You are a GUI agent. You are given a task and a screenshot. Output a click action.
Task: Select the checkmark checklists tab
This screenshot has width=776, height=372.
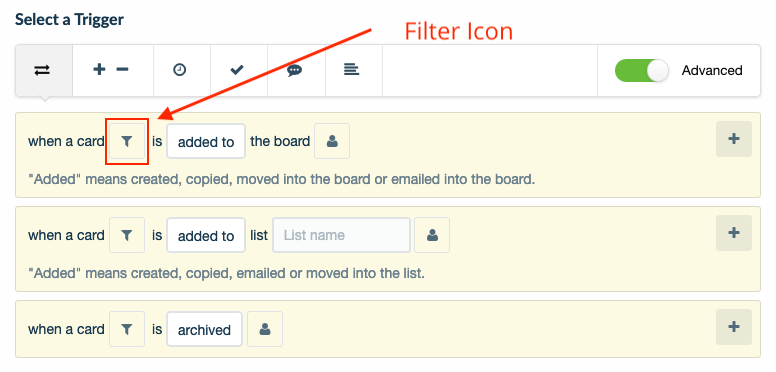click(239, 70)
